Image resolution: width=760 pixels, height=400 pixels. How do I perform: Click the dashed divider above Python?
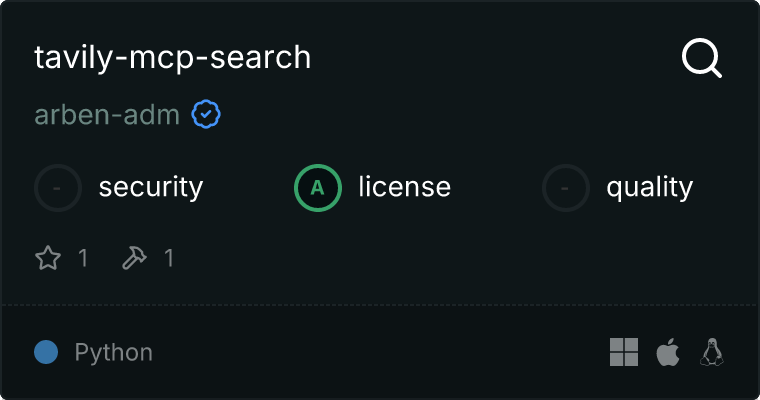coord(380,304)
